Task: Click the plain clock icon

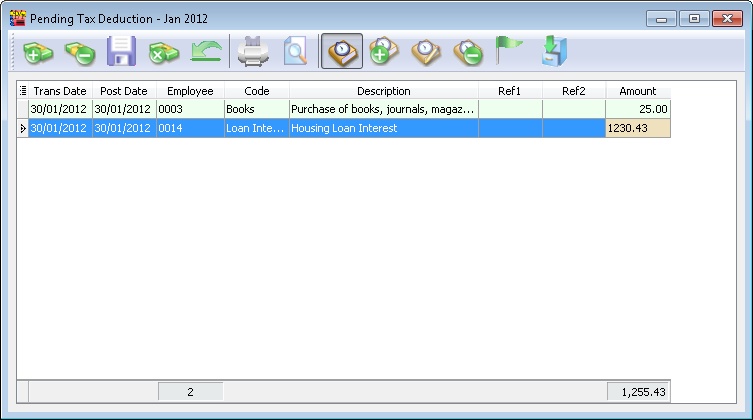Action: click(x=426, y=51)
